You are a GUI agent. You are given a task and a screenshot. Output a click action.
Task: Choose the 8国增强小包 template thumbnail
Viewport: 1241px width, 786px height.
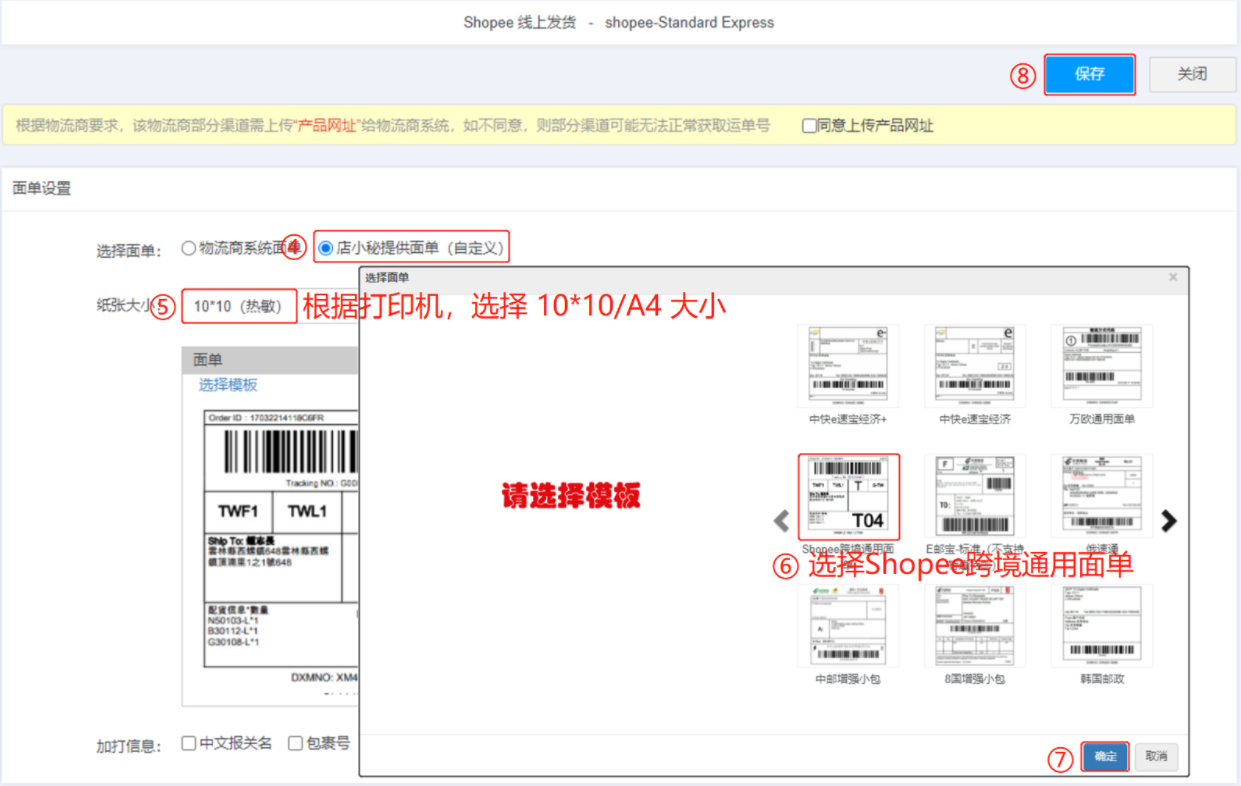click(x=975, y=626)
